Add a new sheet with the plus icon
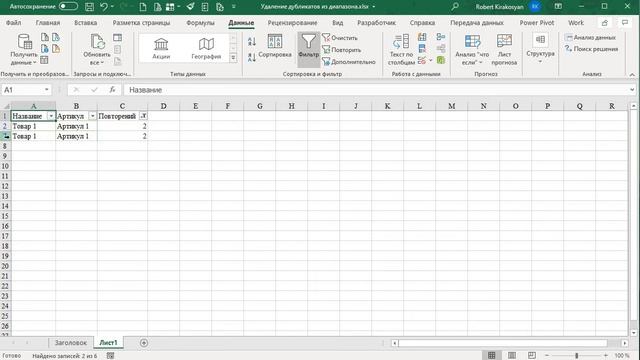This screenshot has height=360, width=640. tap(144, 343)
